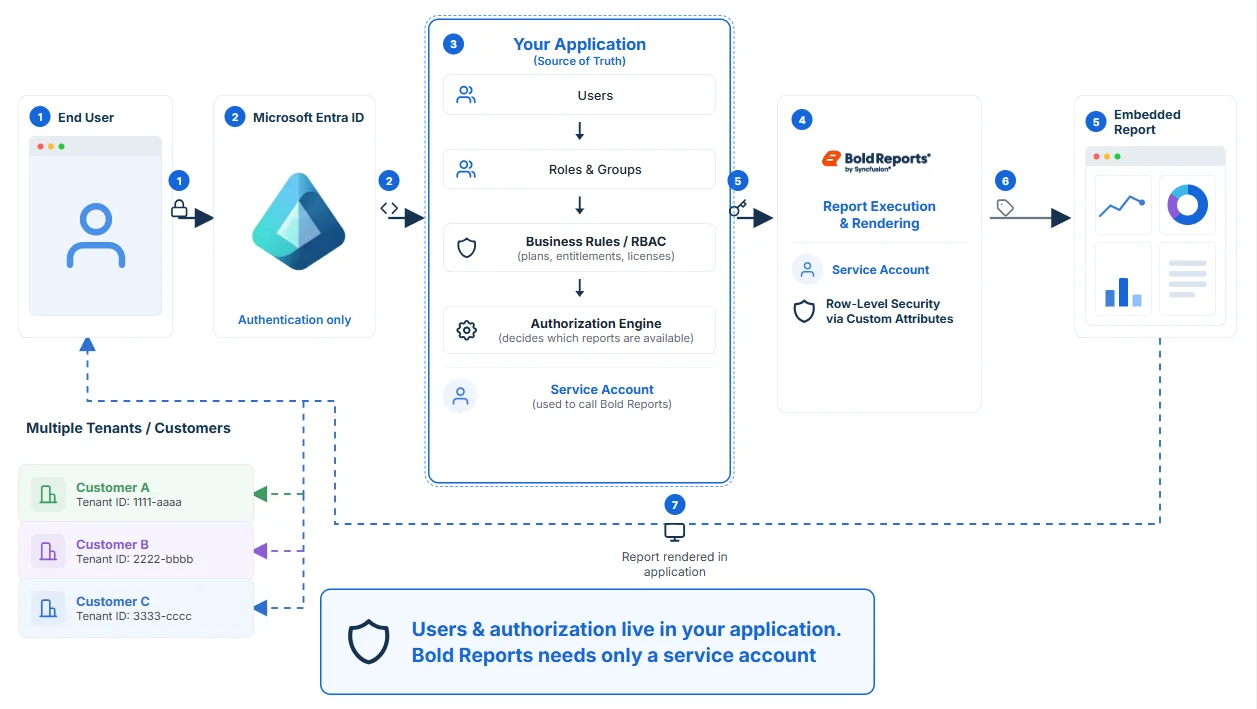Click the monitor icon above Report rendered
Screen dimensions: 1257x709
[x=675, y=532]
